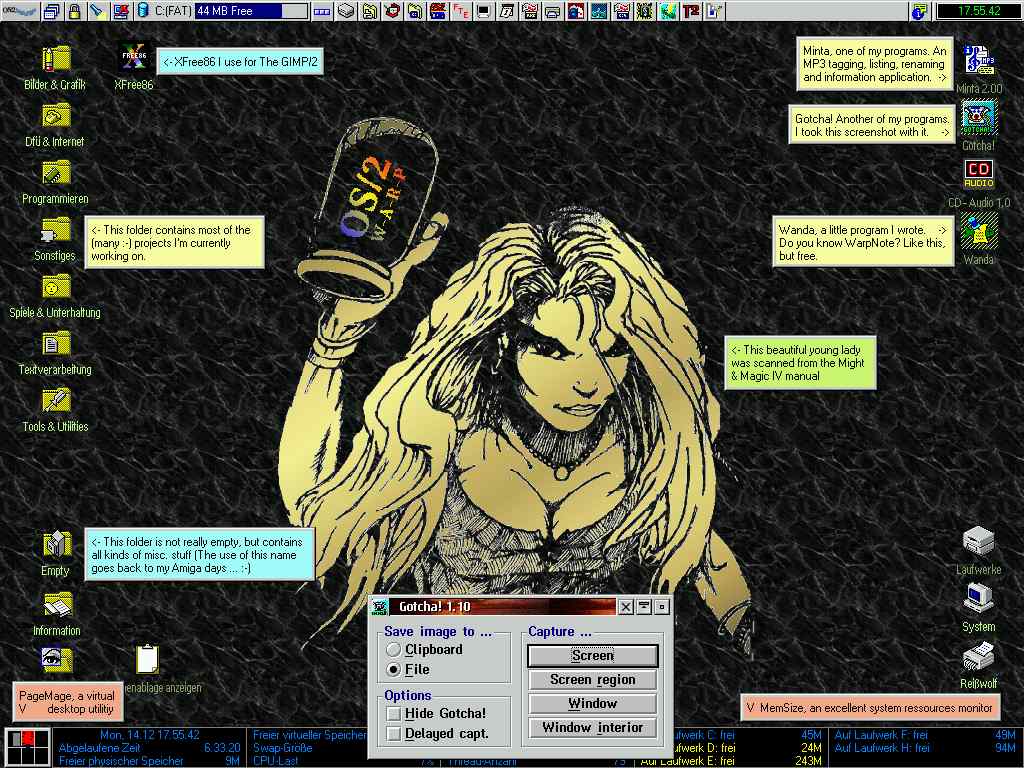This screenshot has width=1024, height=768.
Task: Click Mon, 14.12 date in status bar
Action: [150, 735]
